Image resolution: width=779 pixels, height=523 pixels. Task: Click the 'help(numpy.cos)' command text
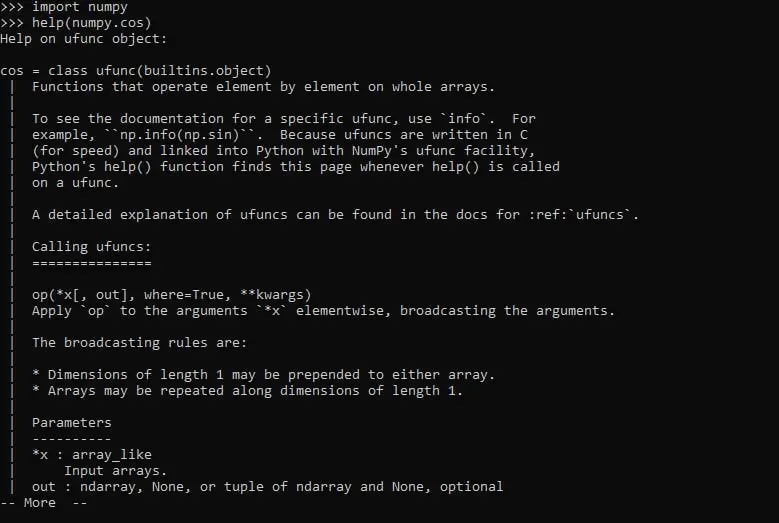point(91,23)
